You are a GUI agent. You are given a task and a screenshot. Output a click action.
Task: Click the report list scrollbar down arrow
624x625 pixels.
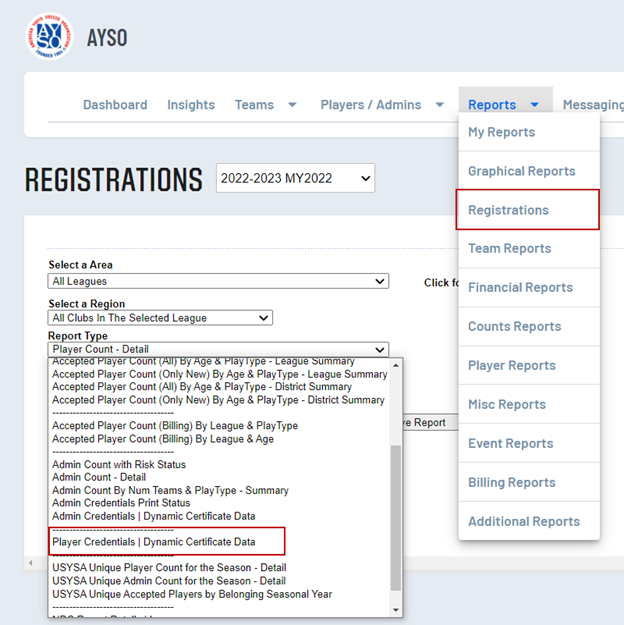tap(396, 609)
